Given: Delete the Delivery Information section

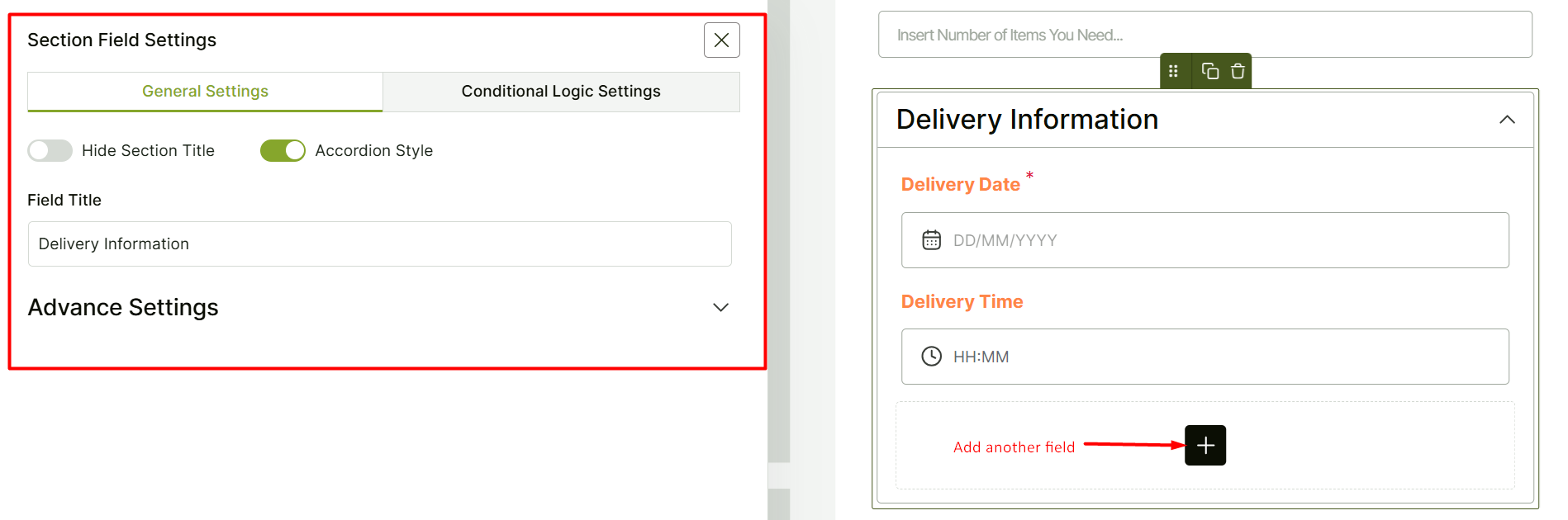Looking at the screenshot, I should click(x=1238, y=71).
